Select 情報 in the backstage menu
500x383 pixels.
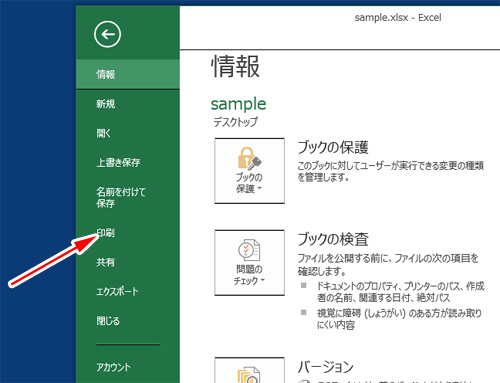tap(128, 74)
